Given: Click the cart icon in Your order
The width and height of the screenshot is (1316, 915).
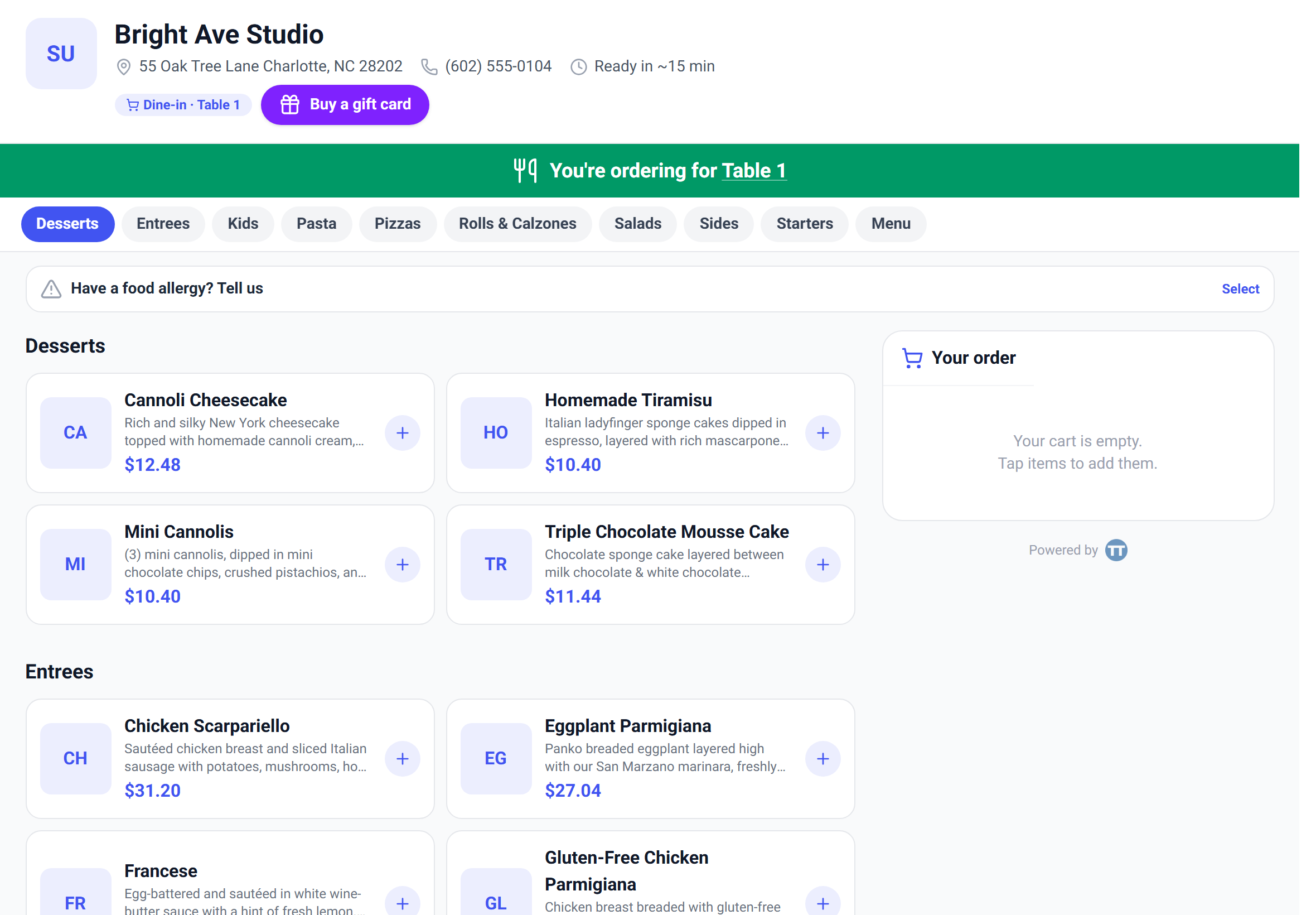Looking at the screenshot, I should click(x=912, y=358).
